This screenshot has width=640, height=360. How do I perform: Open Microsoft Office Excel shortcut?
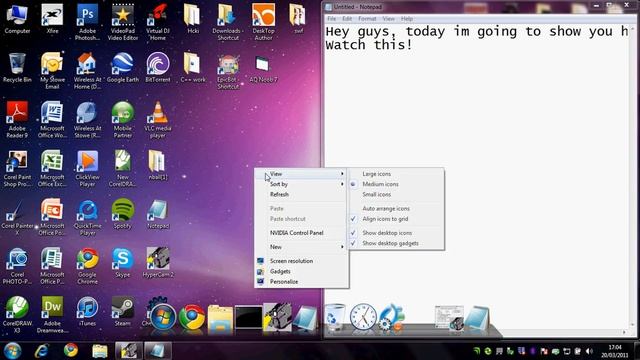pos(52,169)
